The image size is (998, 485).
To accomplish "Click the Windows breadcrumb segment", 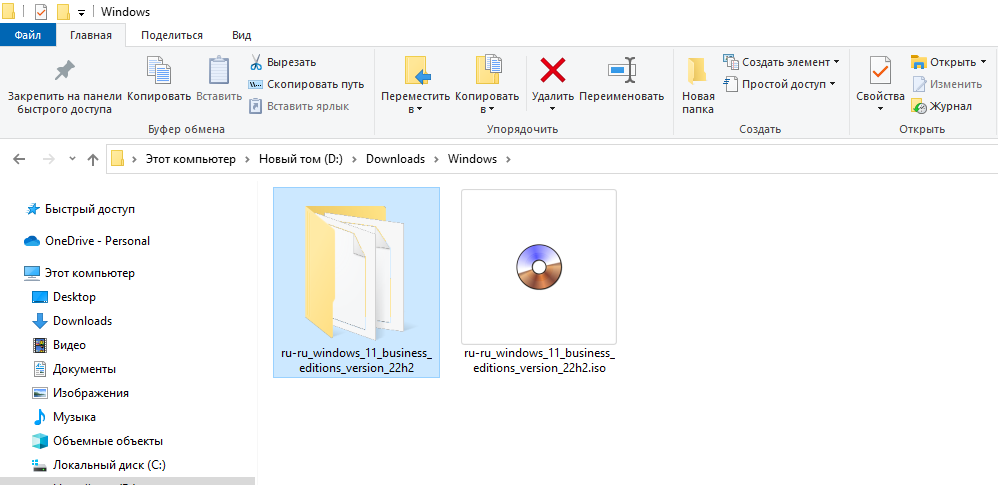I will 472,159.
